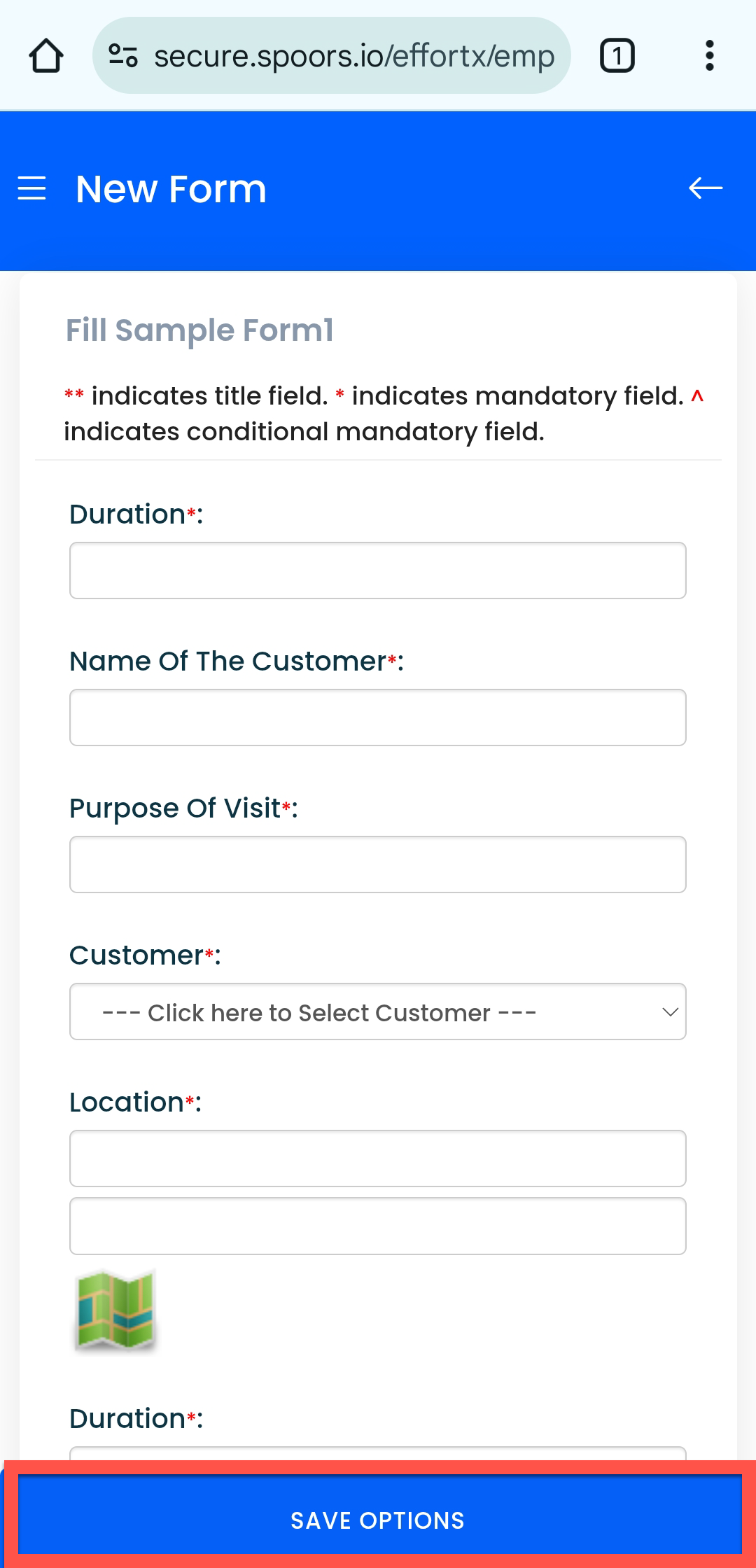Image resolution: width=756 pixels, height=1568 pixels.
Task: Click the chevron arrow in Customer dropdown
Action: [x=670, y=1012]
